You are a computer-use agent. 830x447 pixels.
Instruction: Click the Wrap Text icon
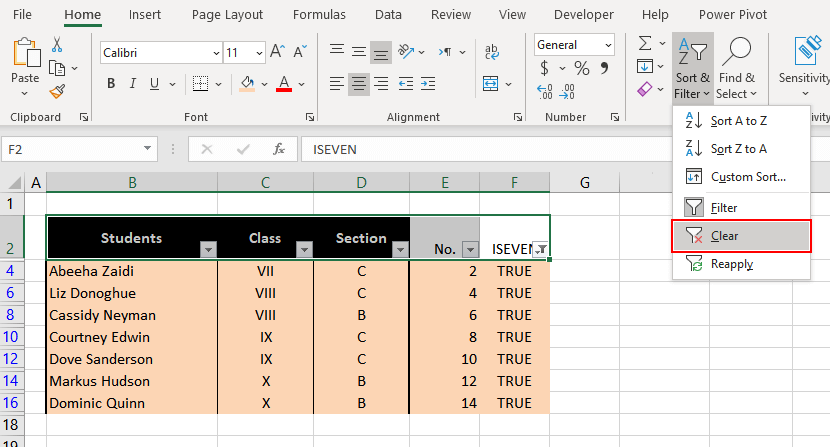(x=491, y=51)
